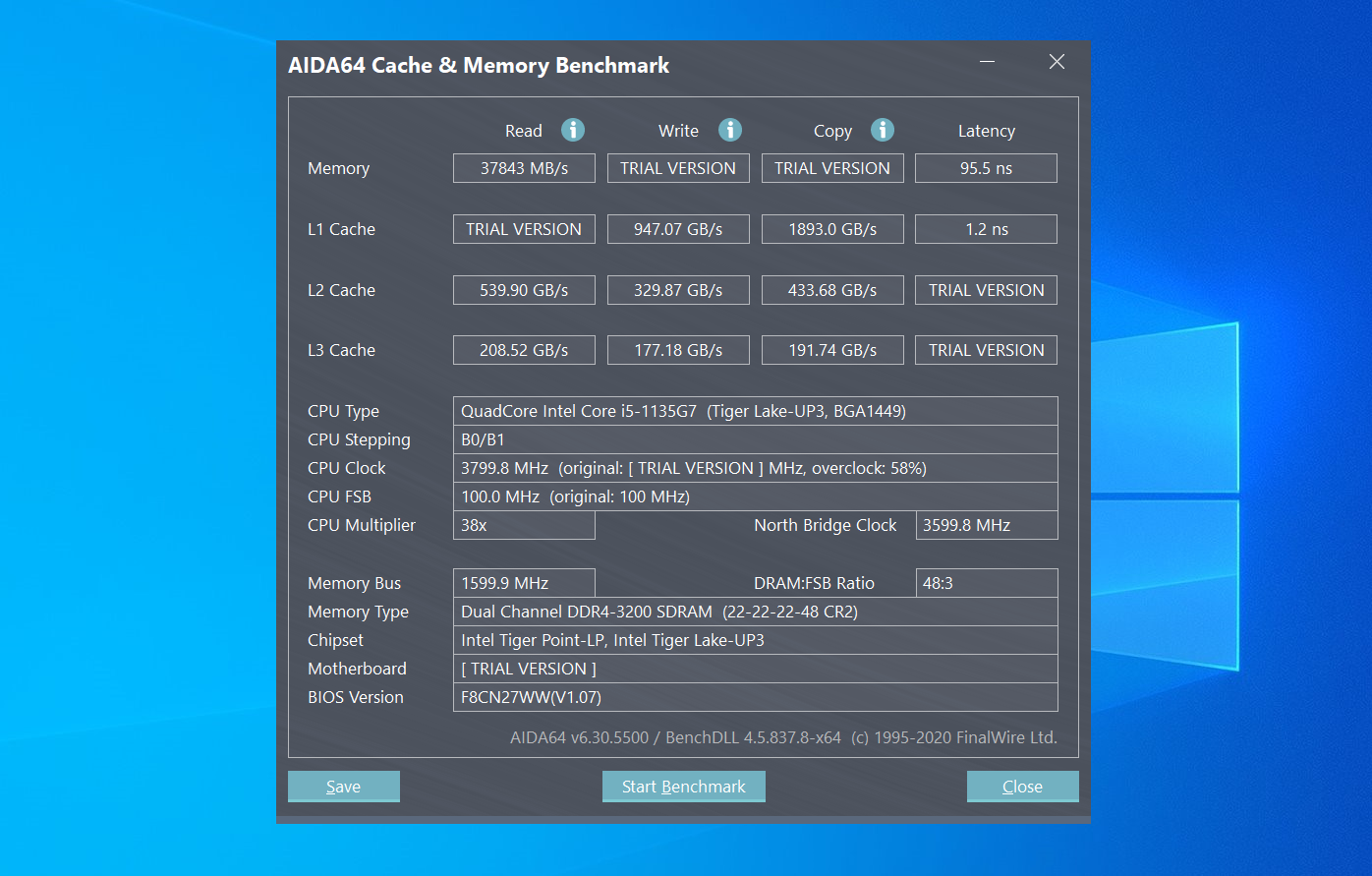Click the Memory row label
The height and width of the screenshot is (876, 1372).
point(338,168)
